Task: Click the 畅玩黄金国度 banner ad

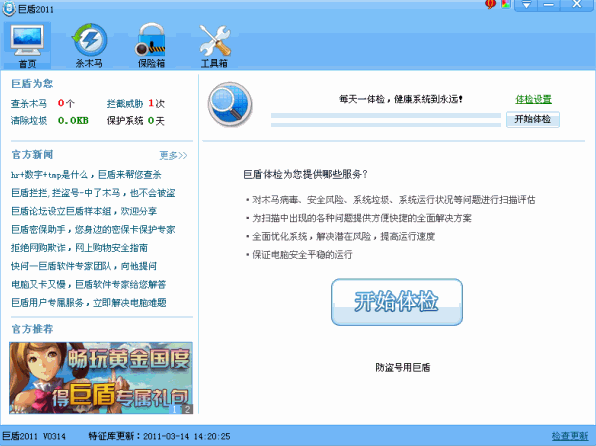Action: [101, 378]
